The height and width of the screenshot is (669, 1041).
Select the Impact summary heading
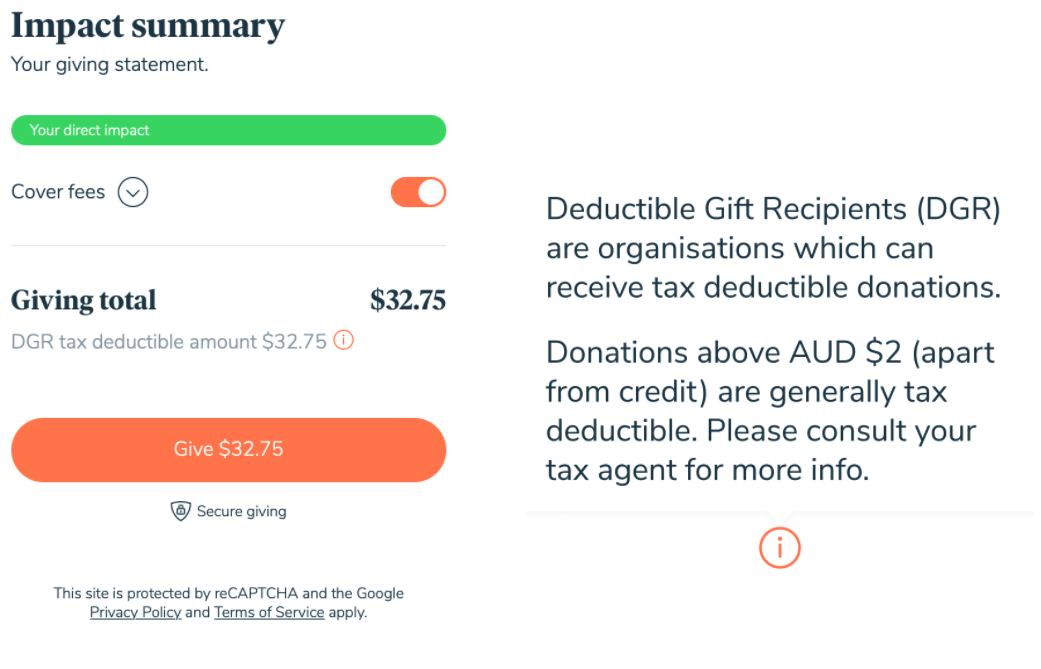click(x=146, y=25)
